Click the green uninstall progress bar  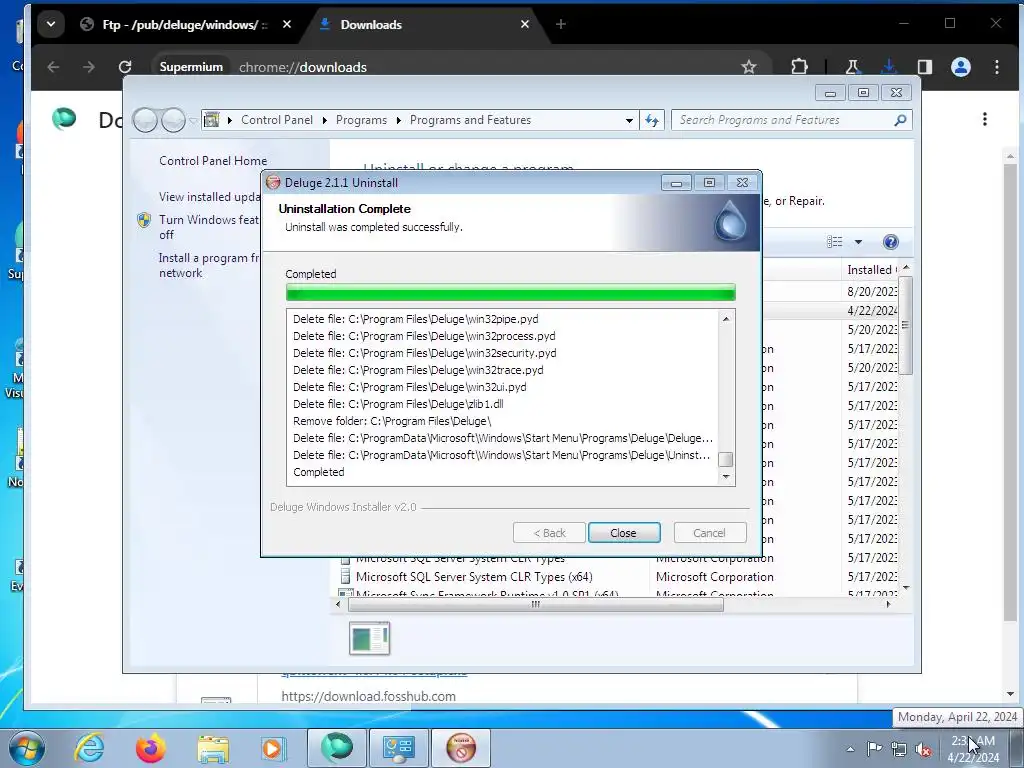pos(511,292)
